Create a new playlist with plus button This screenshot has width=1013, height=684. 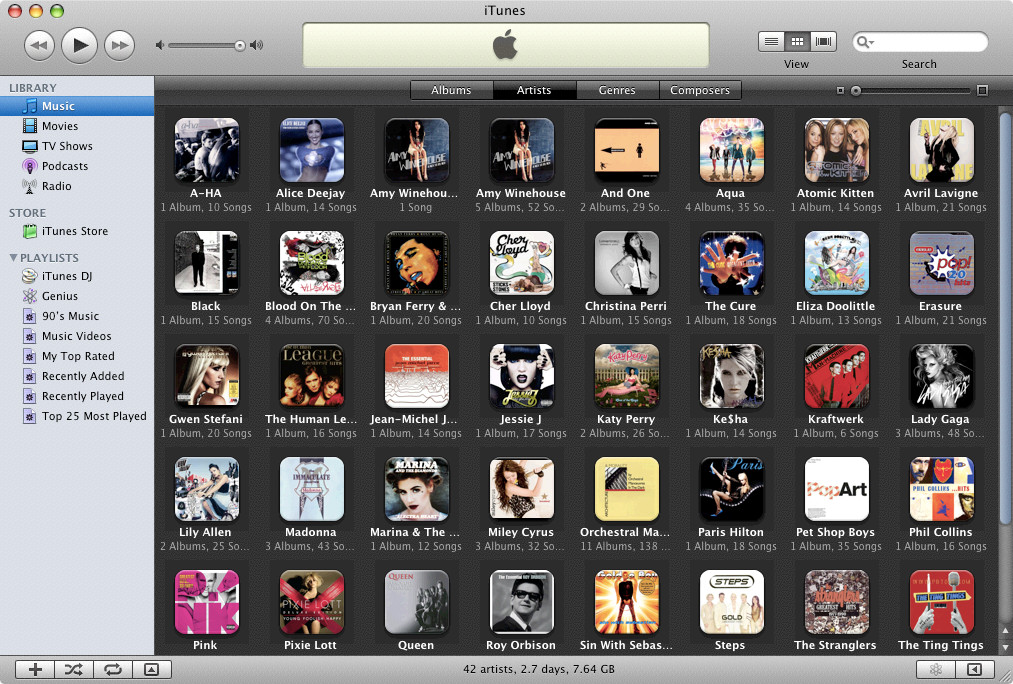click(x=35, y=670)
